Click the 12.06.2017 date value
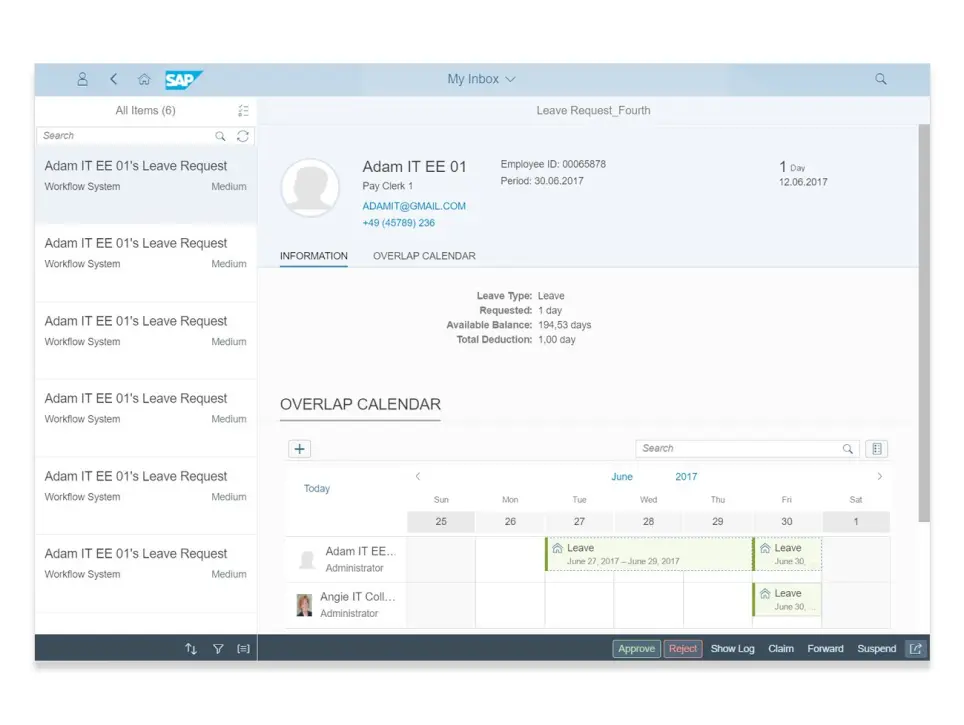 click(x=803, y=182)
